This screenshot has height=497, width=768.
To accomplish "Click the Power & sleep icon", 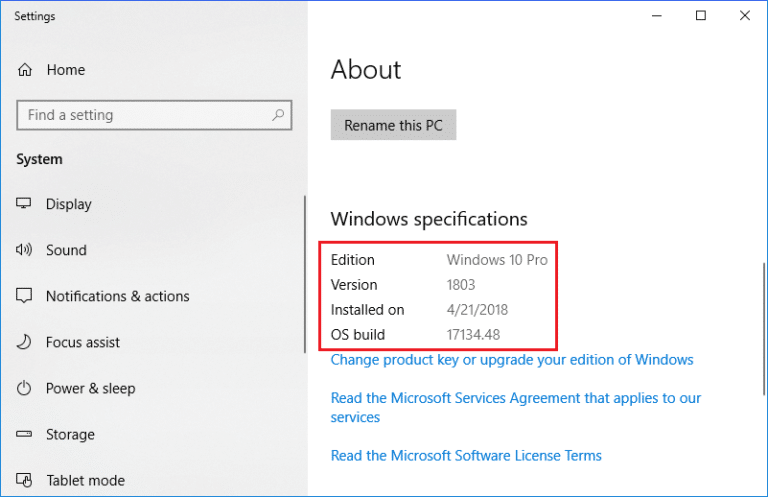I will [25, 388].
